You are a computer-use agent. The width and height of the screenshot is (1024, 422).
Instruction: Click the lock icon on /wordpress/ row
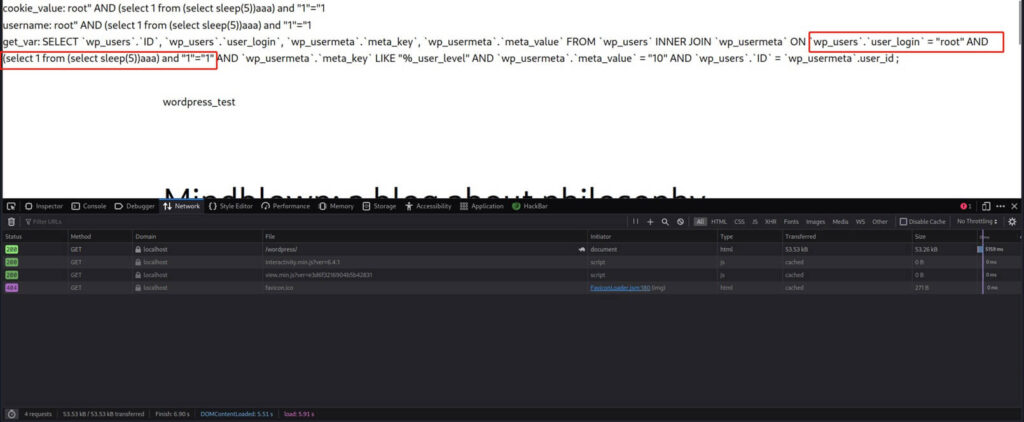tap(138, 250)
